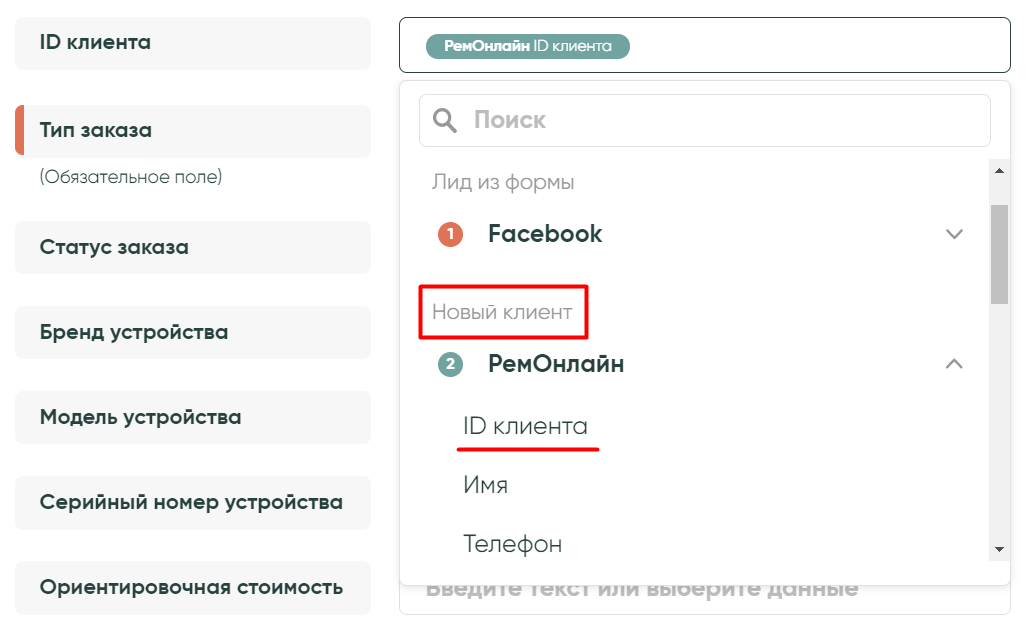
Task: Click the Facebook step number 1 badge
Action: pyautogui.click(x=451, y=234)
